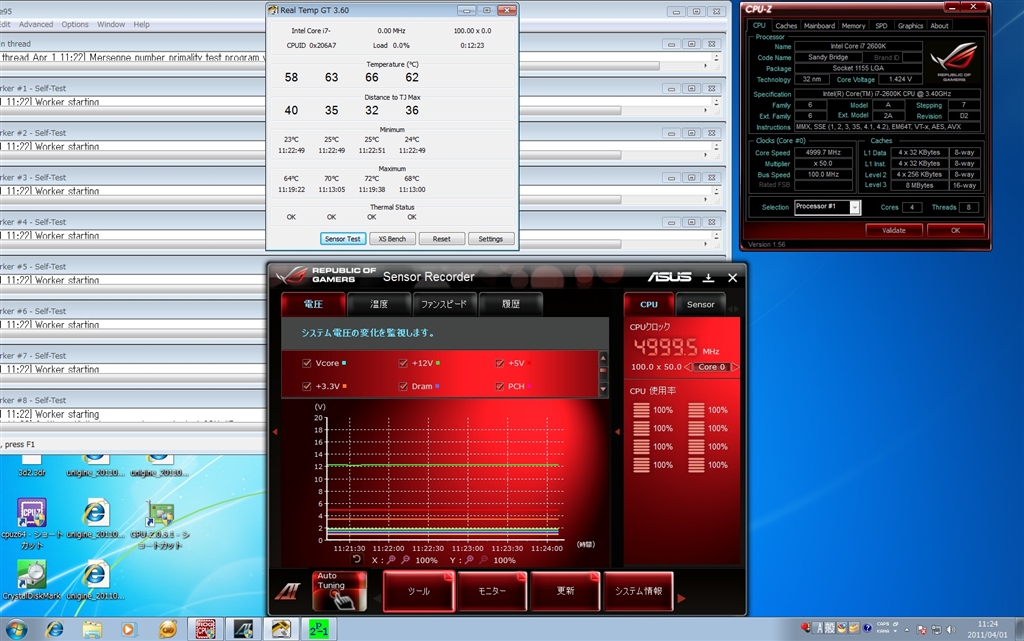This screenshot has height=641, width=1024.
Task: Click the graph reset arrow icon
Action: coord(357,560)
